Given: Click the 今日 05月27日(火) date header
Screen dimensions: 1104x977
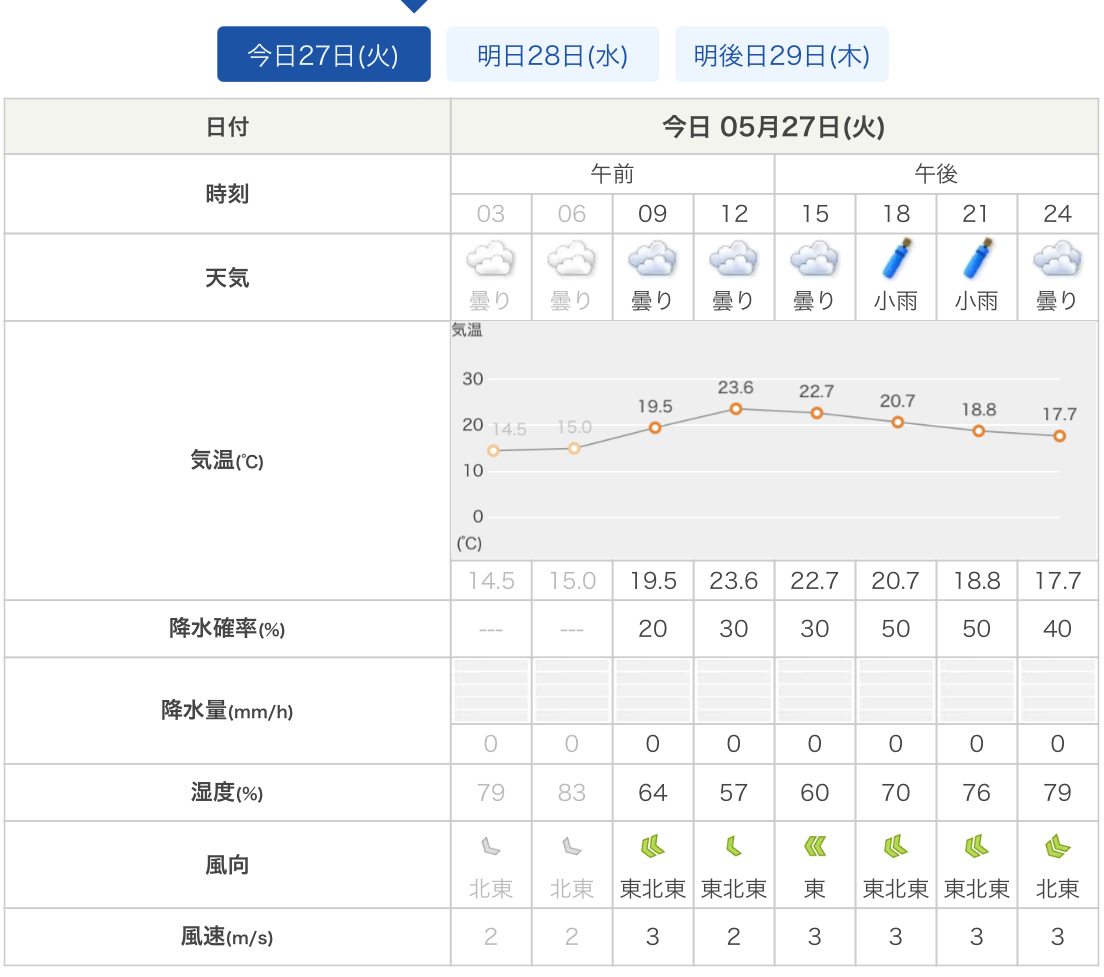Looking at the screenshot, I should coord(773,127).
